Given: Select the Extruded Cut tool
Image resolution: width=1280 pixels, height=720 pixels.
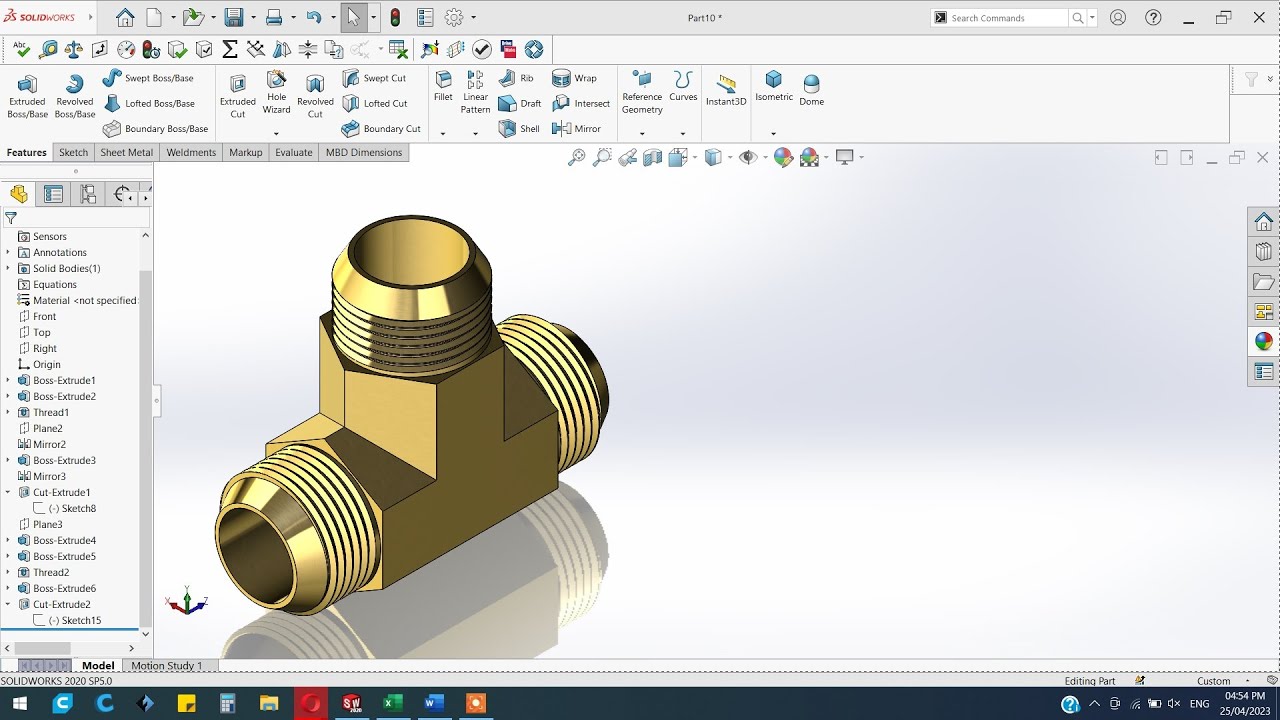Looking at the screenshot, I should coord(238,97).
